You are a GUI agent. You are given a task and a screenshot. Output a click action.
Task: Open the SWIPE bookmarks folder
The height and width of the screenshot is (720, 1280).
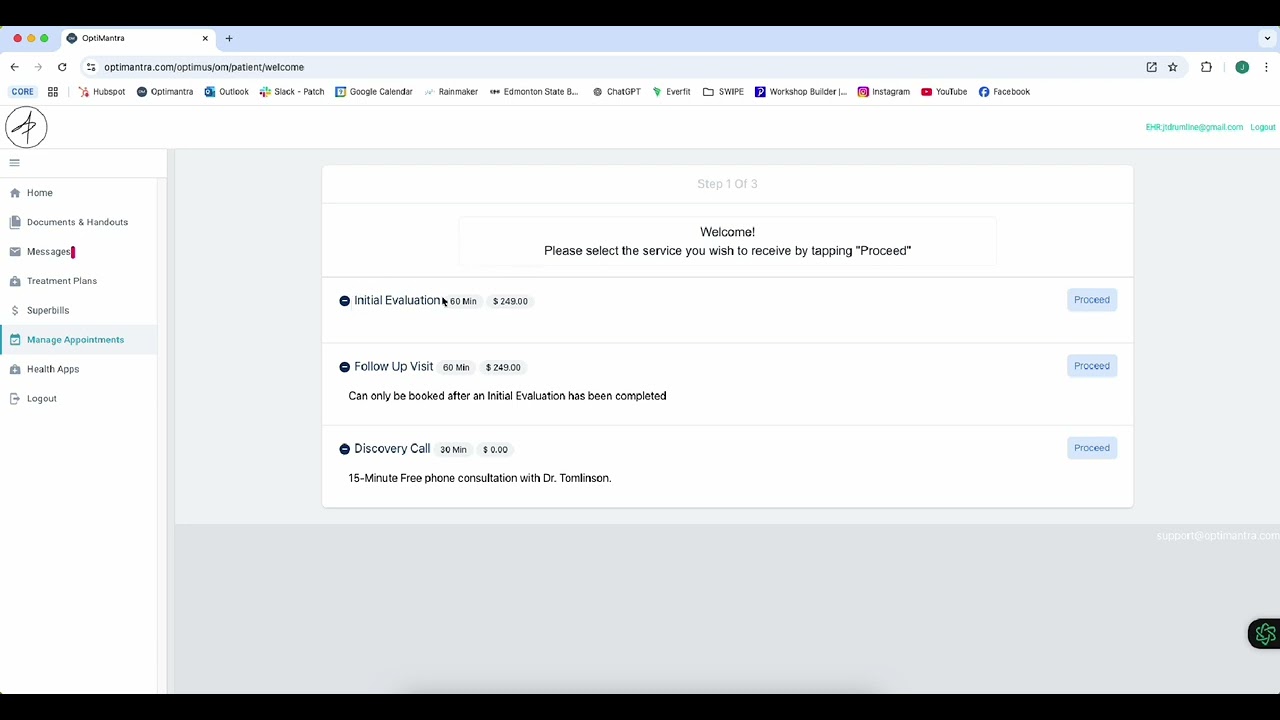[723, 92]
